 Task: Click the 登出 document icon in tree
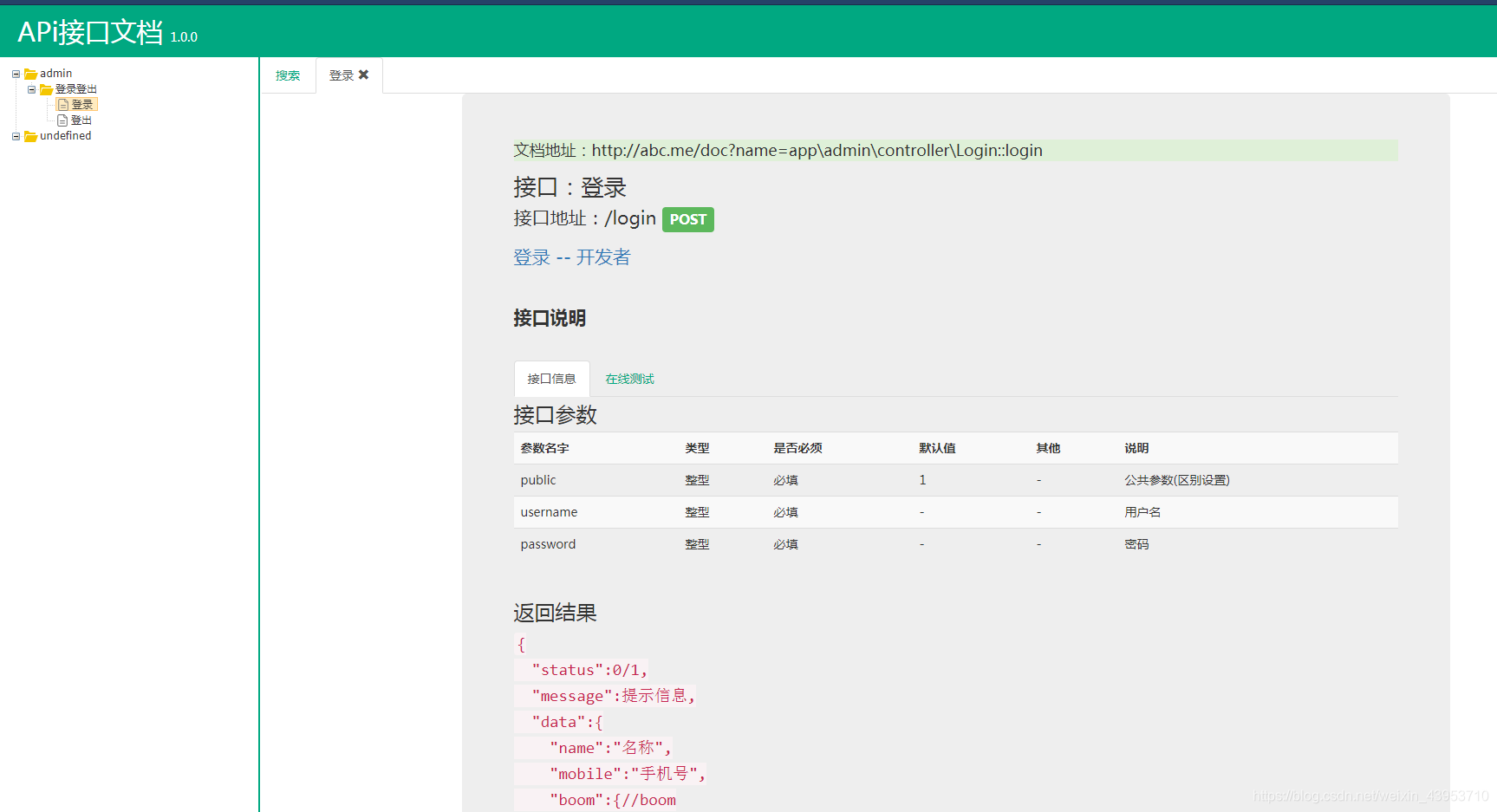(x=62, y=120)
